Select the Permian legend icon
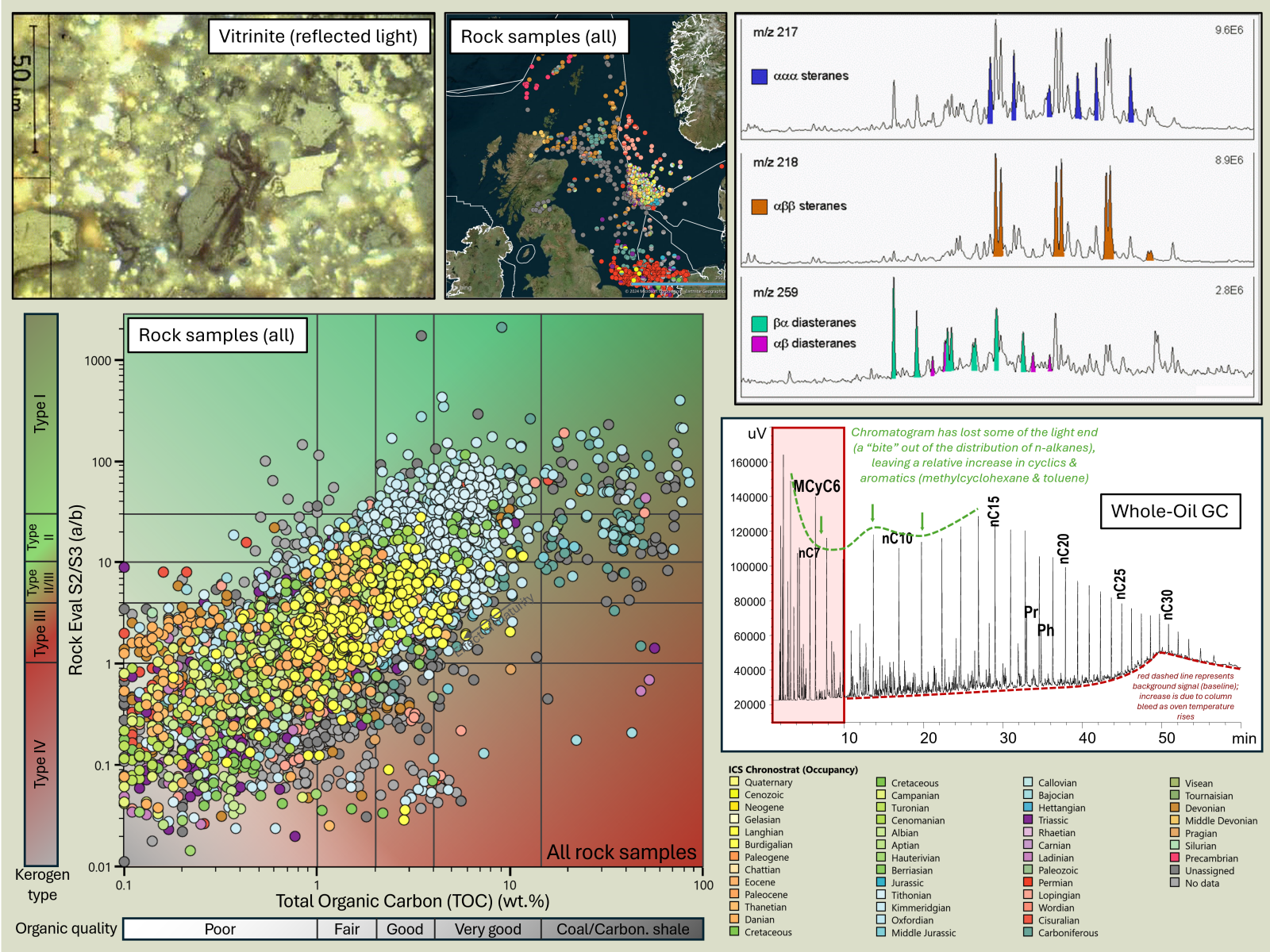The image size is (1270, 952). [1028, 883]
